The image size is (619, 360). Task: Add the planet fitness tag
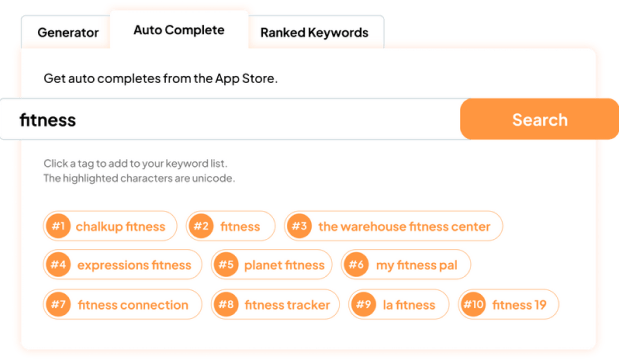coord(272,264)
